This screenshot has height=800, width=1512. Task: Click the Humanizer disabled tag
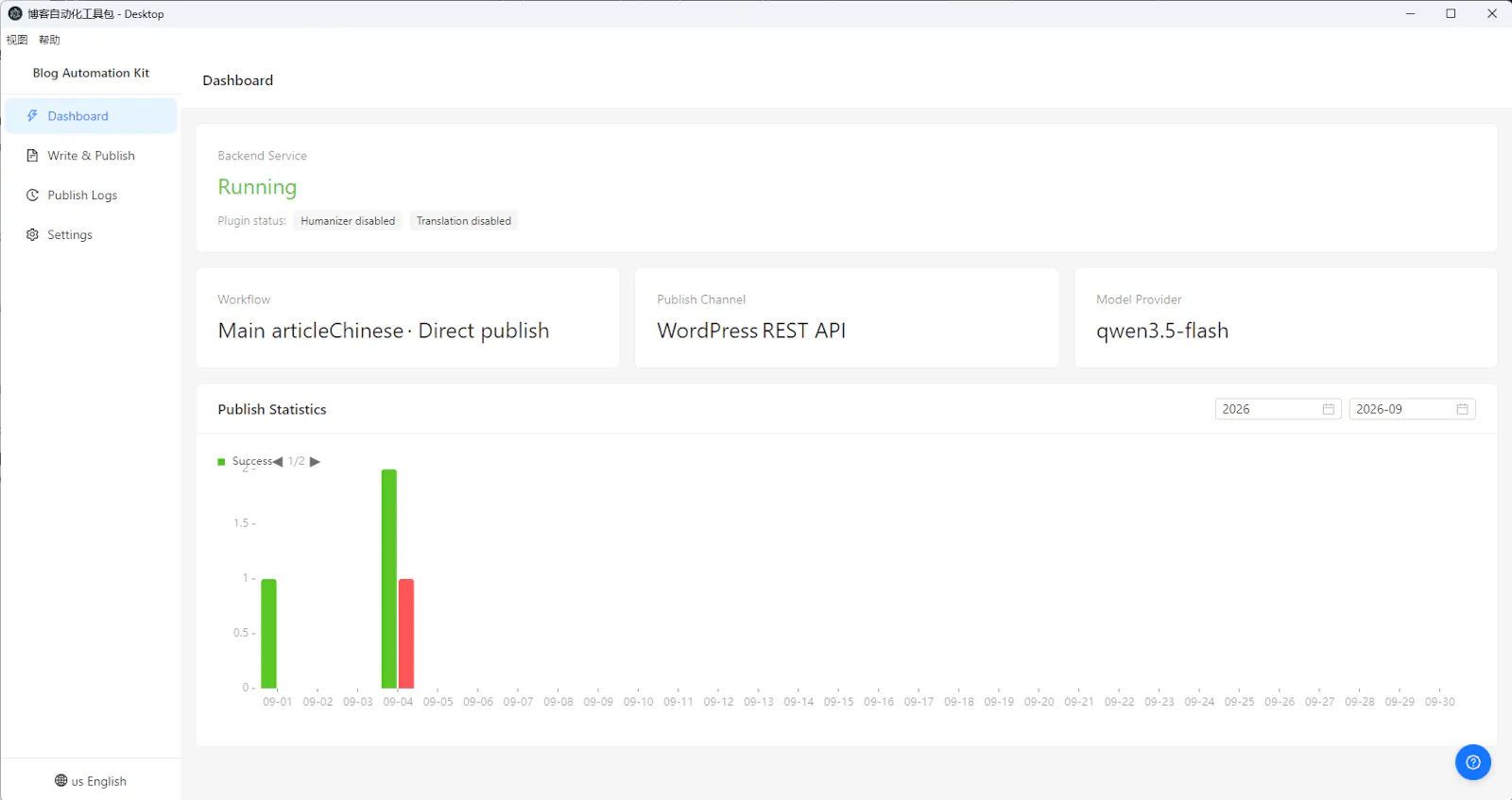coord(348,221)
